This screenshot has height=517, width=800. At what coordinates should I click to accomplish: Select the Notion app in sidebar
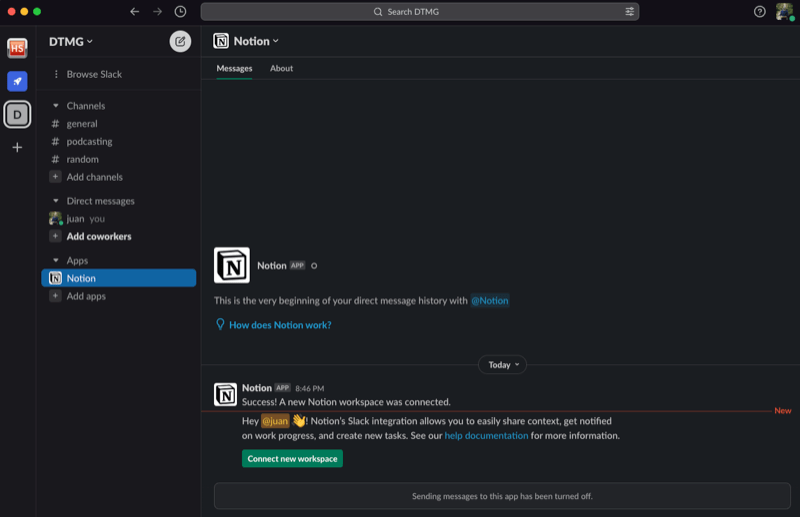pos(118,278)
